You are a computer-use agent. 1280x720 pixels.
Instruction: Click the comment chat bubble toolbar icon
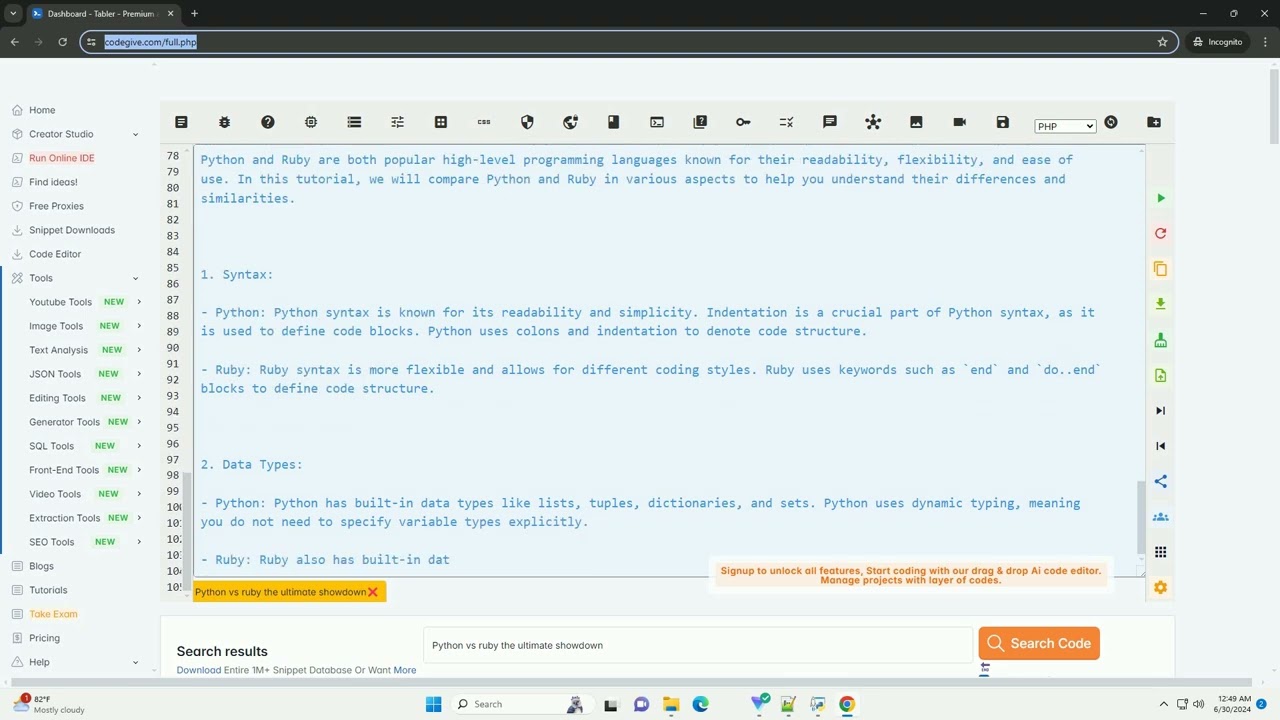(830, 122)
